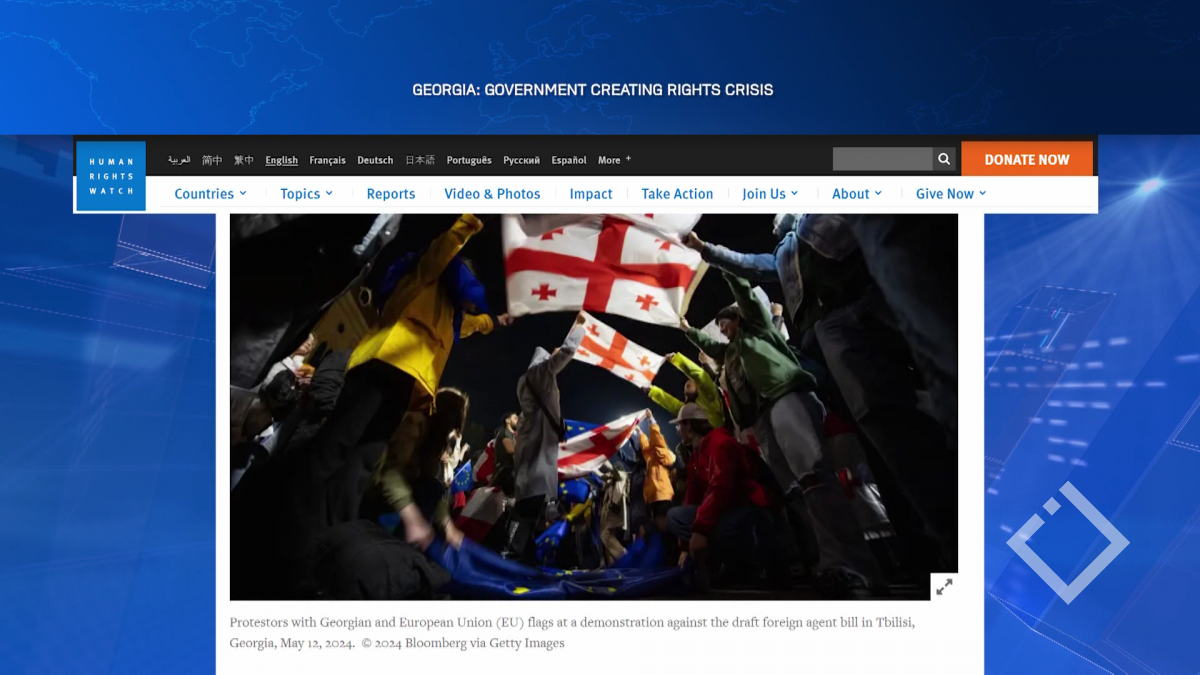Click the Human Rights Watch logo
Screen dimensions: 1200x675
pyautogui.click(x=111, y=176)
